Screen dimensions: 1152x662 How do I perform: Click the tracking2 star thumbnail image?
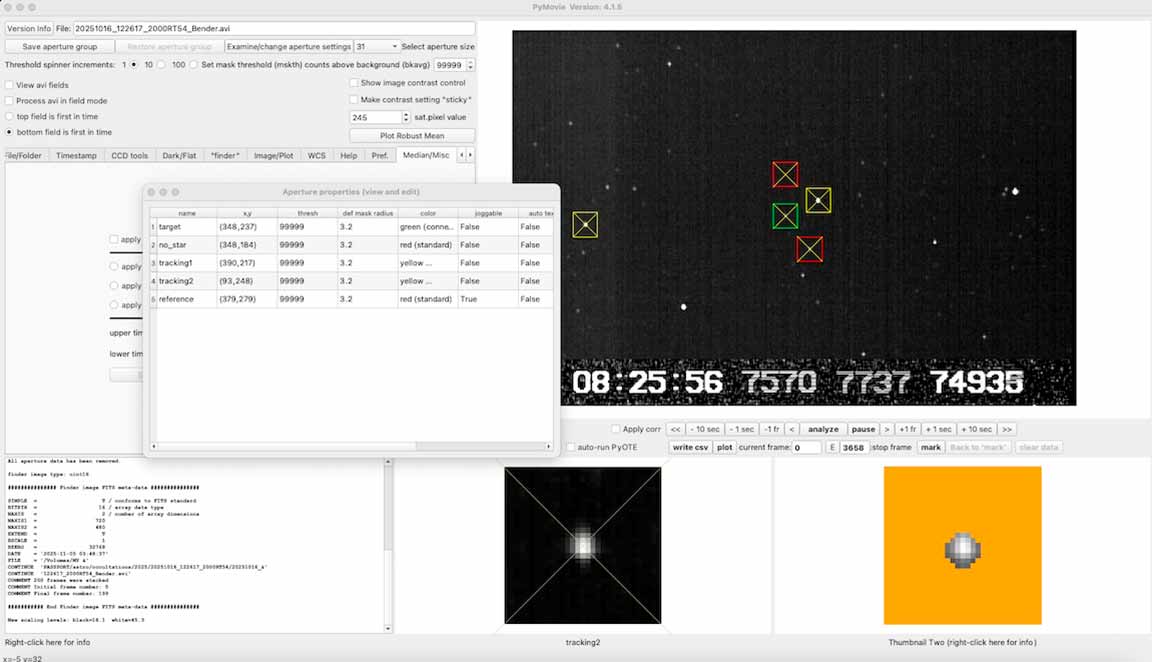[x=582, y=545]
